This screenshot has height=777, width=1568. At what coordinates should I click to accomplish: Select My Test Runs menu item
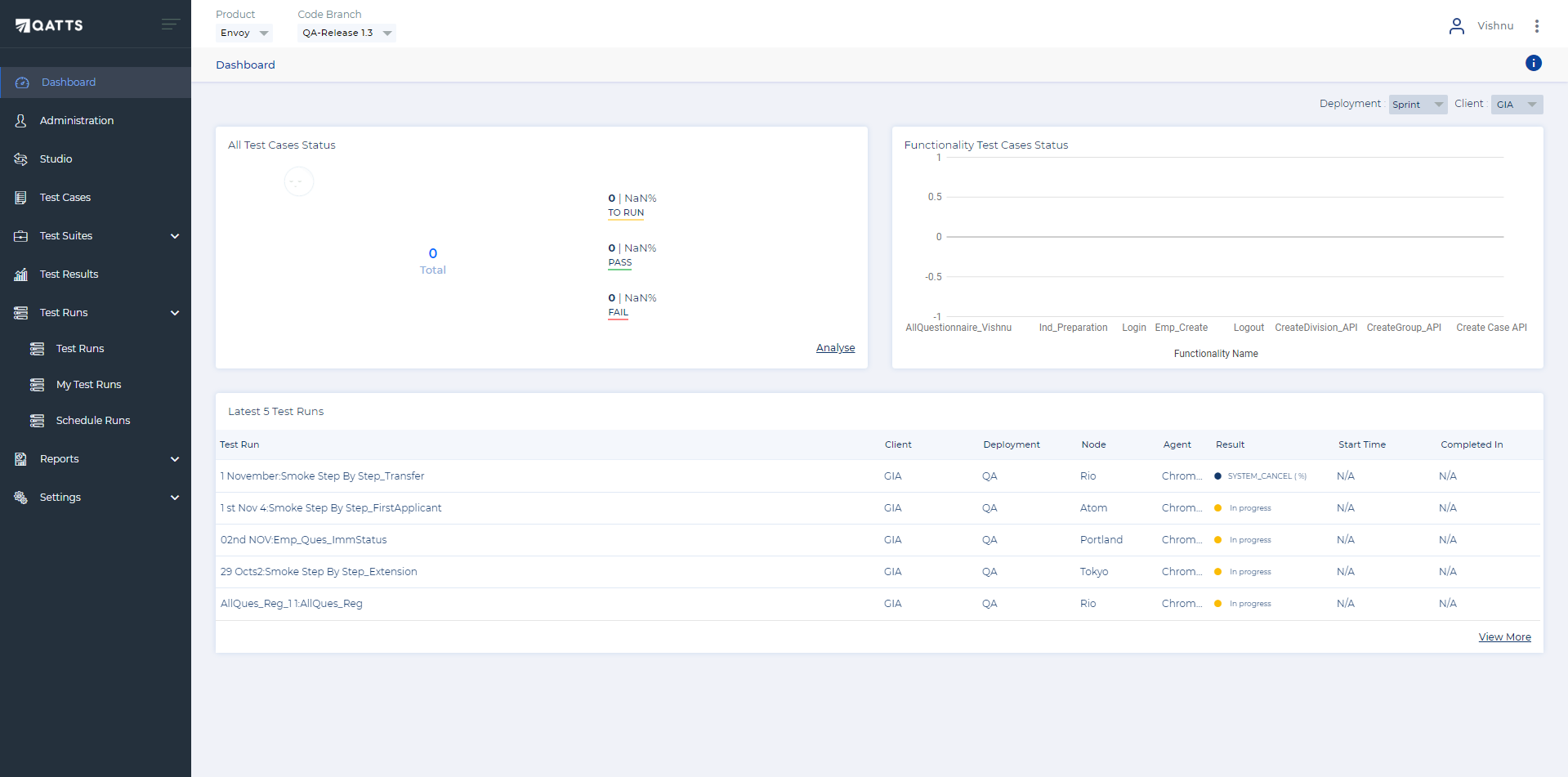tap(88, 384)
